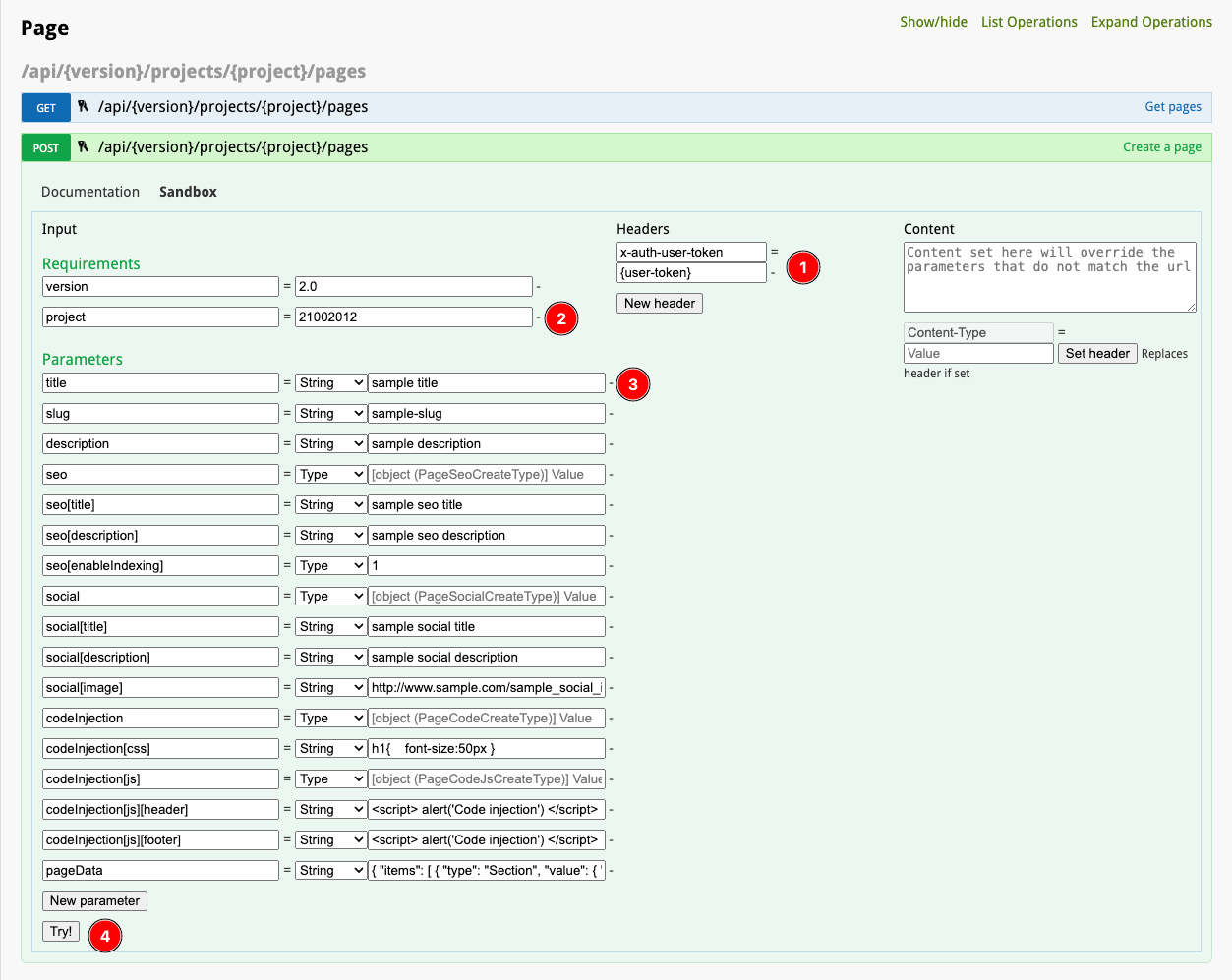Click the New header button
The width and height of the screenshot is (1232, 980).
click(x=659, y=303)
